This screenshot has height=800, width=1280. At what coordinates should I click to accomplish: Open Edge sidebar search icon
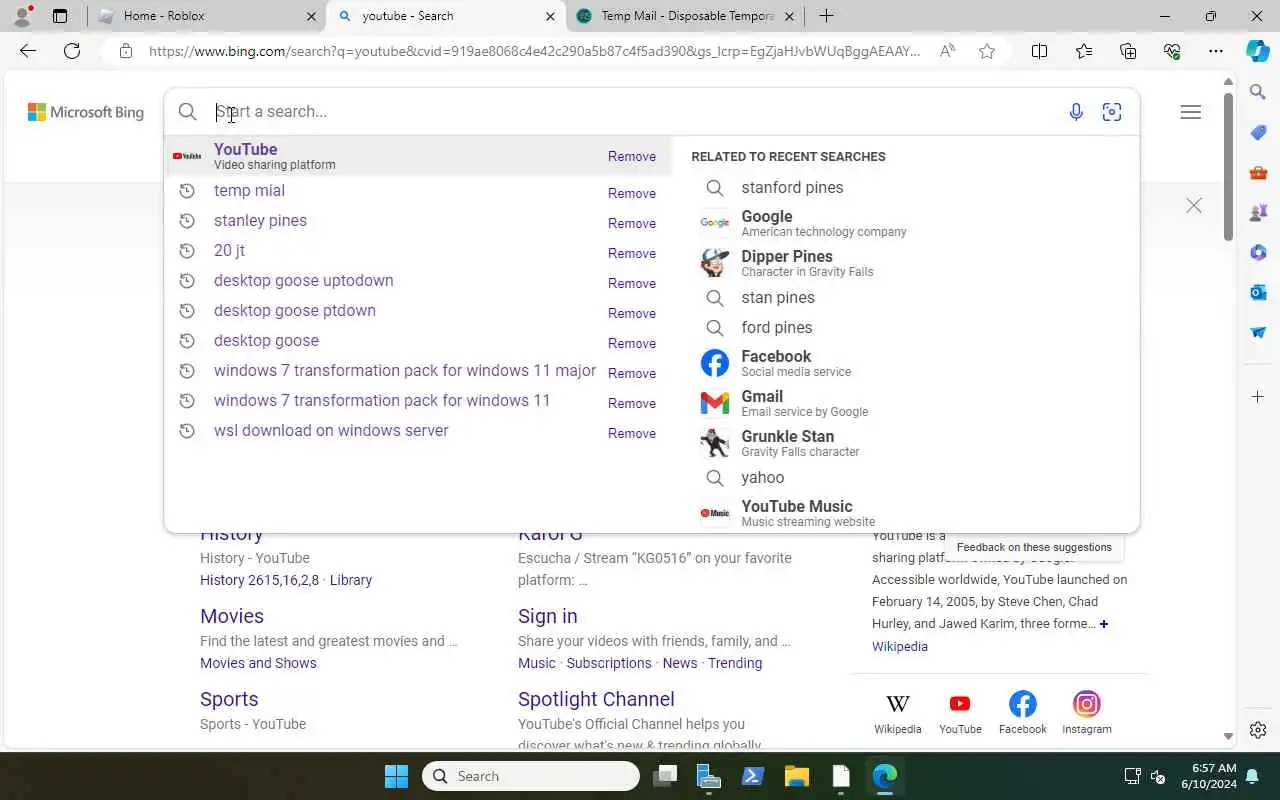[x=1258, y=92]
